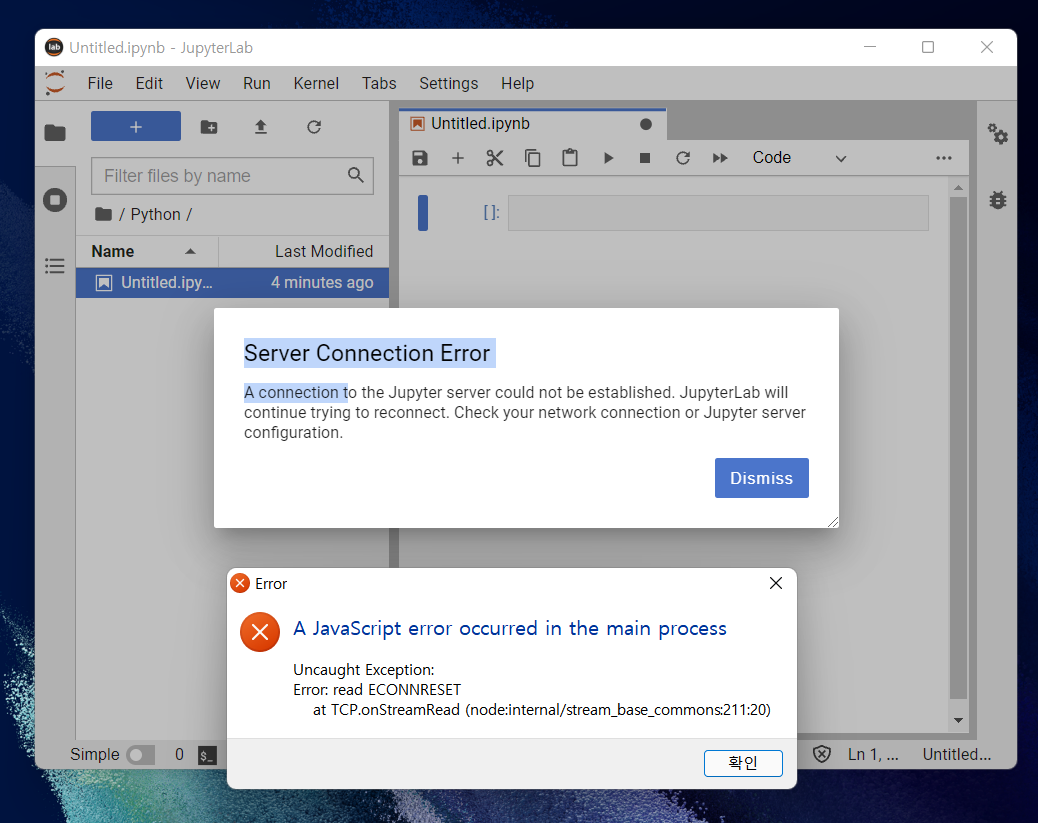Run the selected cell with play icon
Image resolution: width=1038 pixels, height=823 pixels.
tap(608, 158)
